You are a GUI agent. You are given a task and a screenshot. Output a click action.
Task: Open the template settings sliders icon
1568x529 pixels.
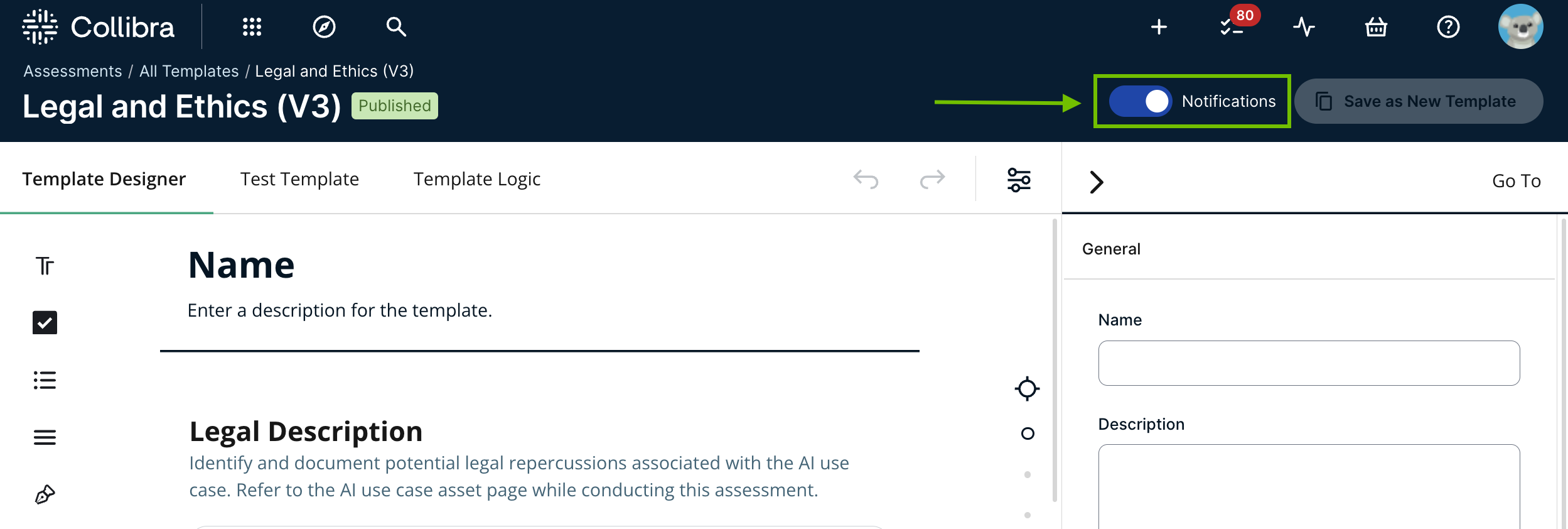1019,180
